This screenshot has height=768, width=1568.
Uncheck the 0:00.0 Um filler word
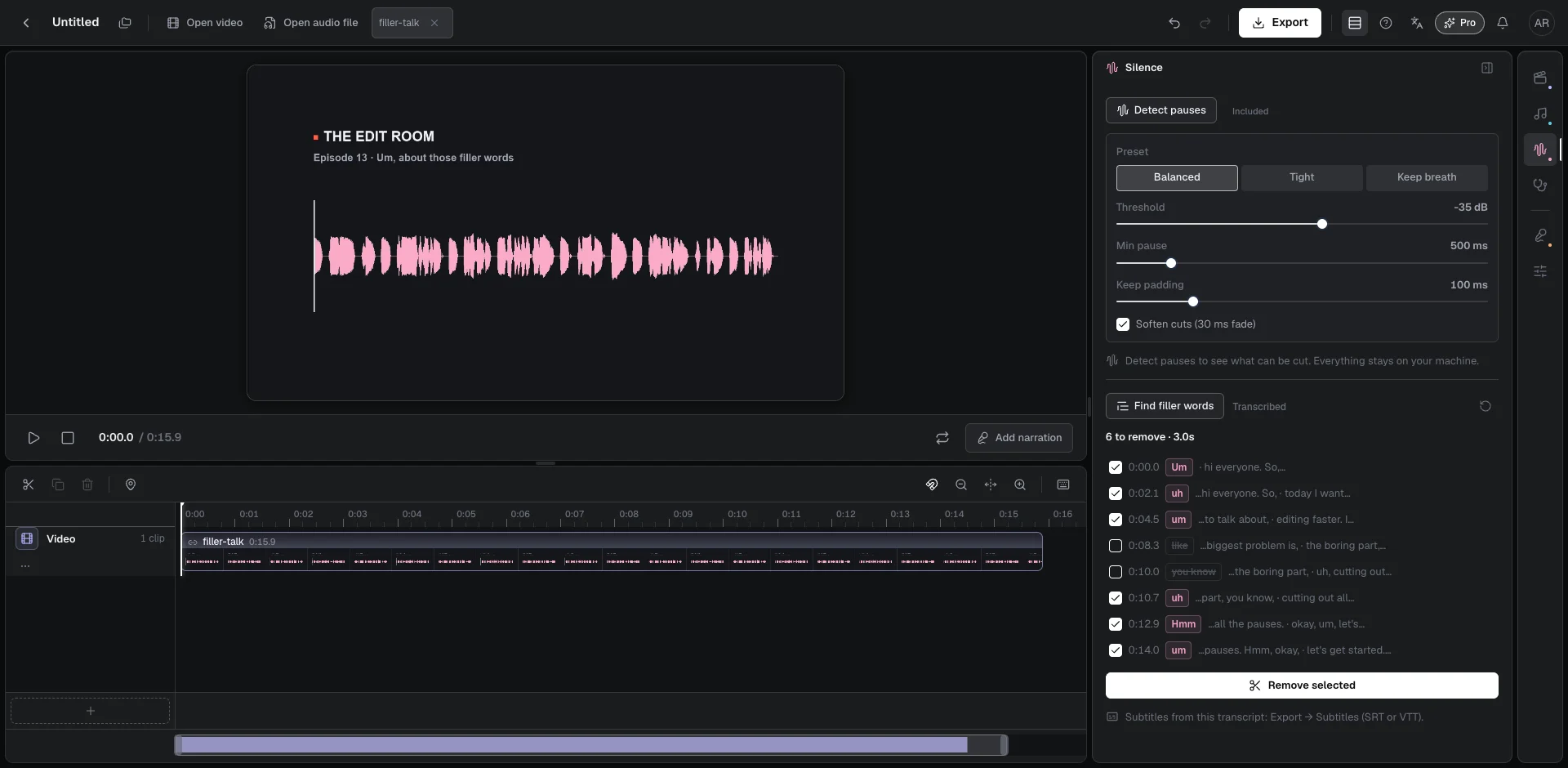(1116, 467)
